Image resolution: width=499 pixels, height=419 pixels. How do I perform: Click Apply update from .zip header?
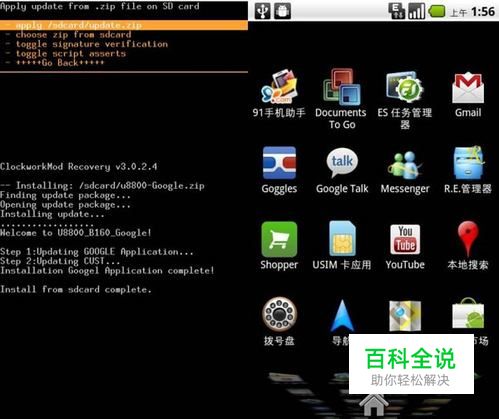click(x=100, y=6)
